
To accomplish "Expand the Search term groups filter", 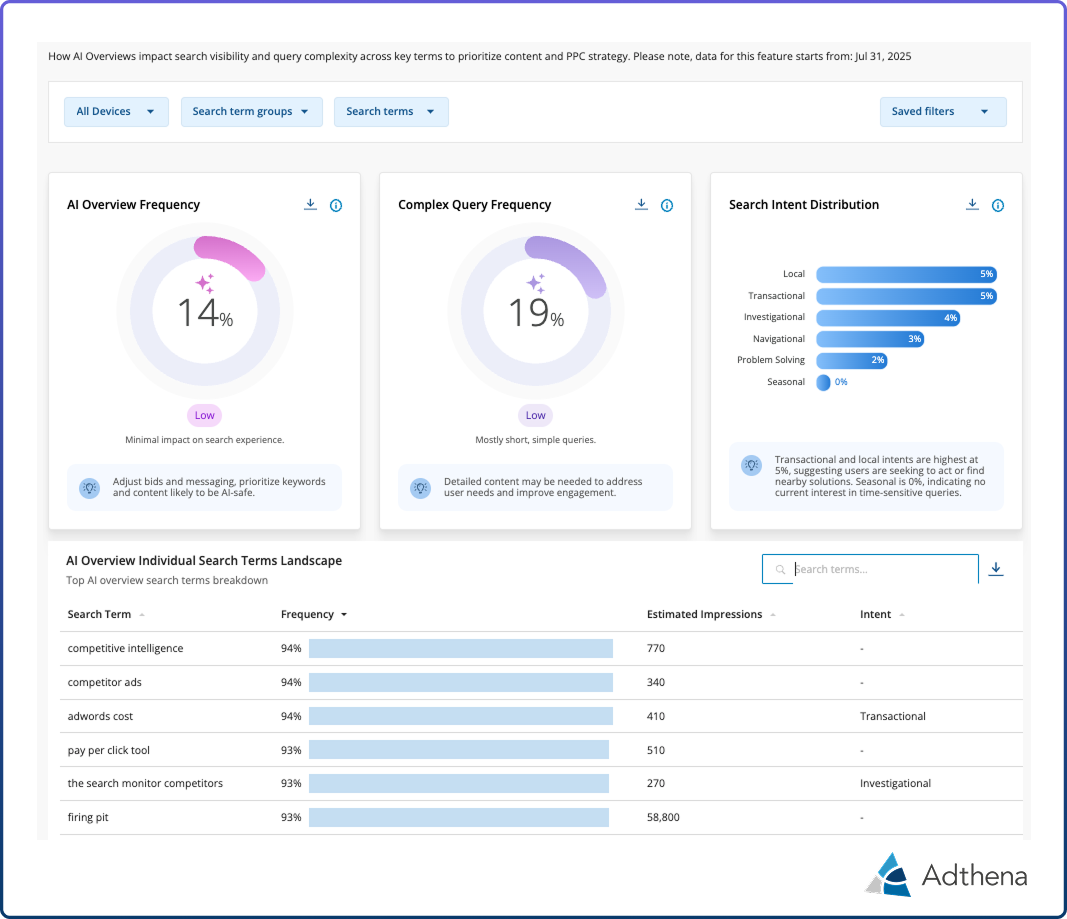I will pos(251,112).
